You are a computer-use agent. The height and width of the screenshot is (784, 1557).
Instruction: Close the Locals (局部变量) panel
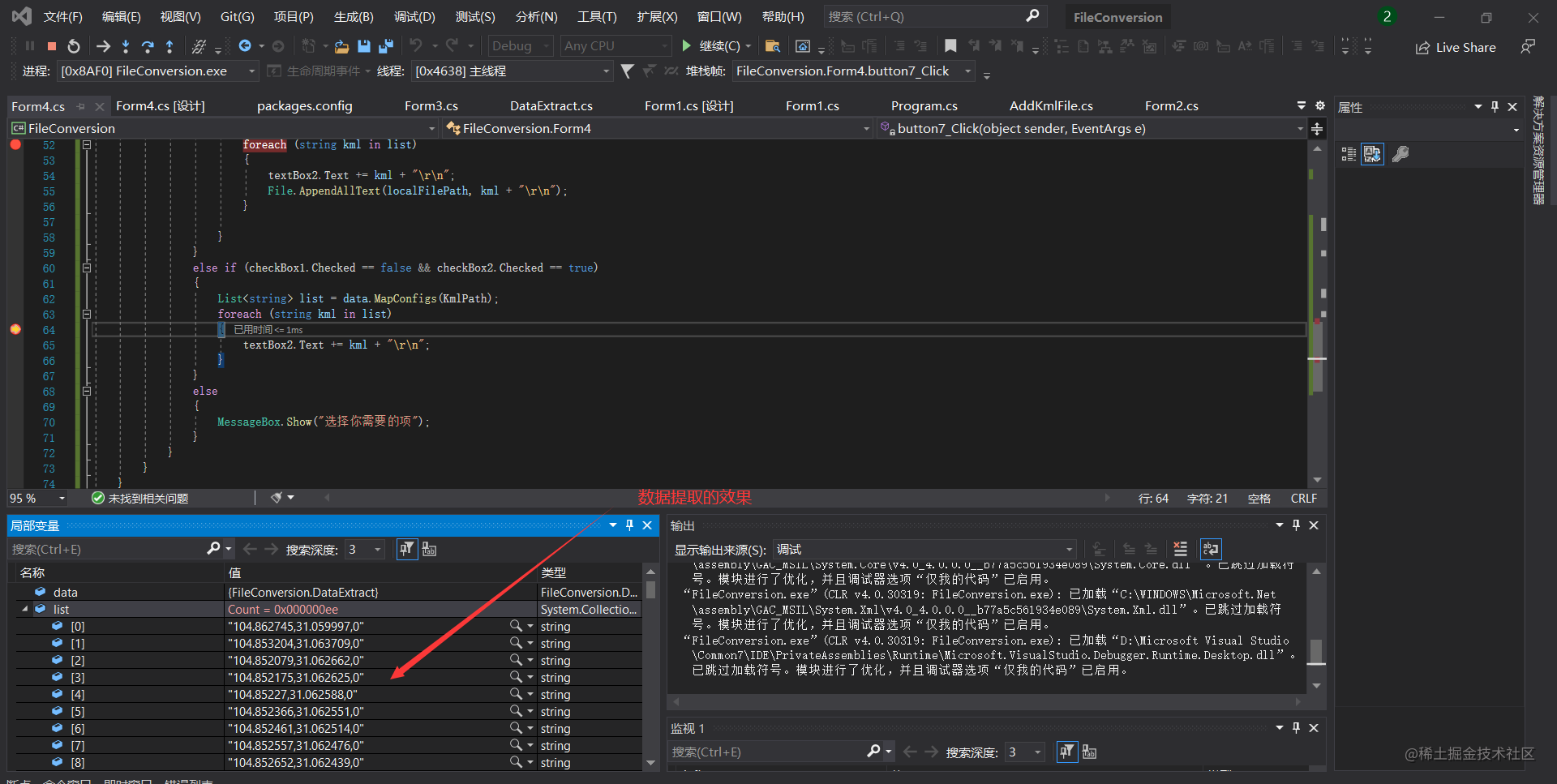(x=647, y=525)
